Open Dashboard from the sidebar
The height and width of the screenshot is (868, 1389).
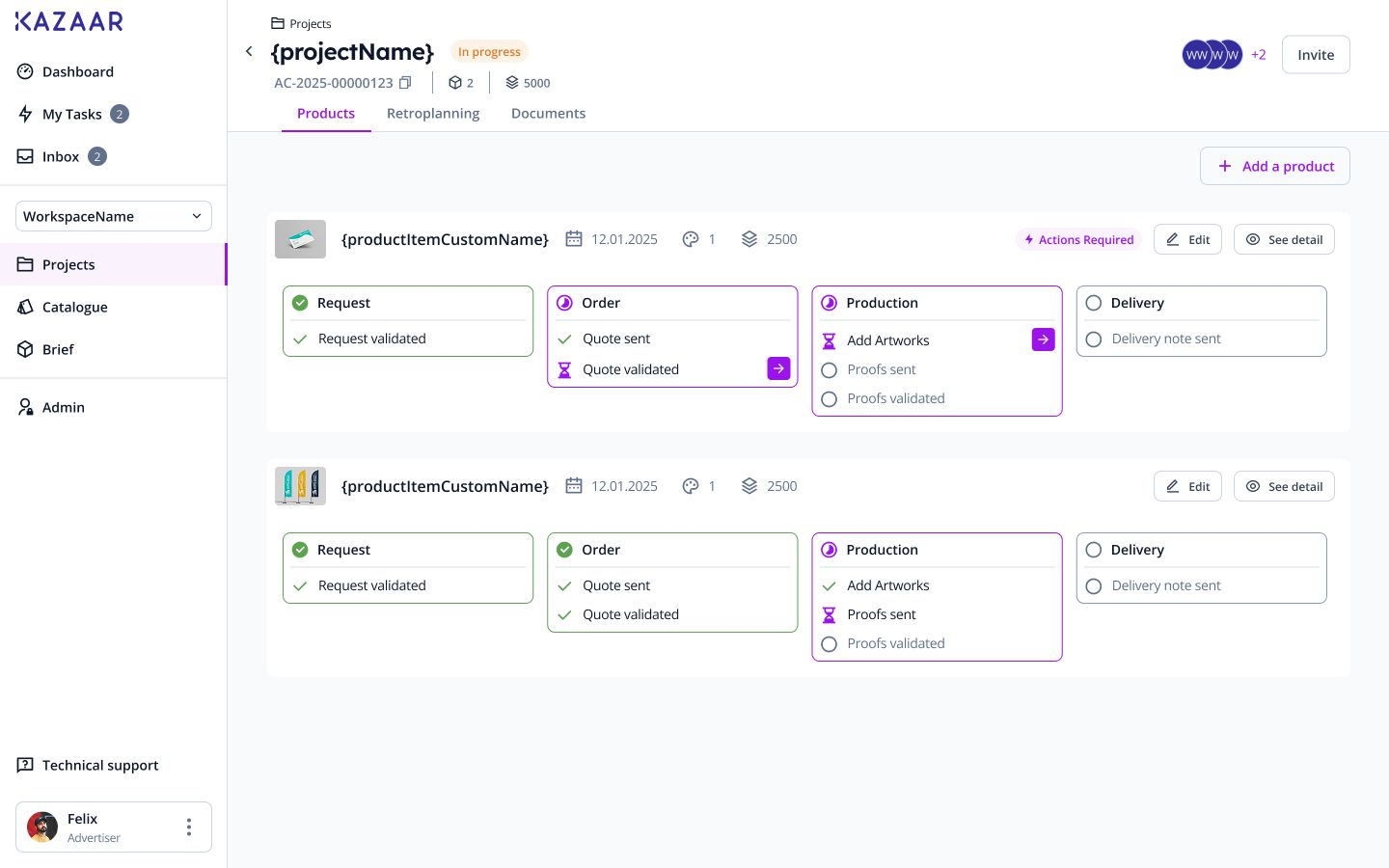coord(113,71)
